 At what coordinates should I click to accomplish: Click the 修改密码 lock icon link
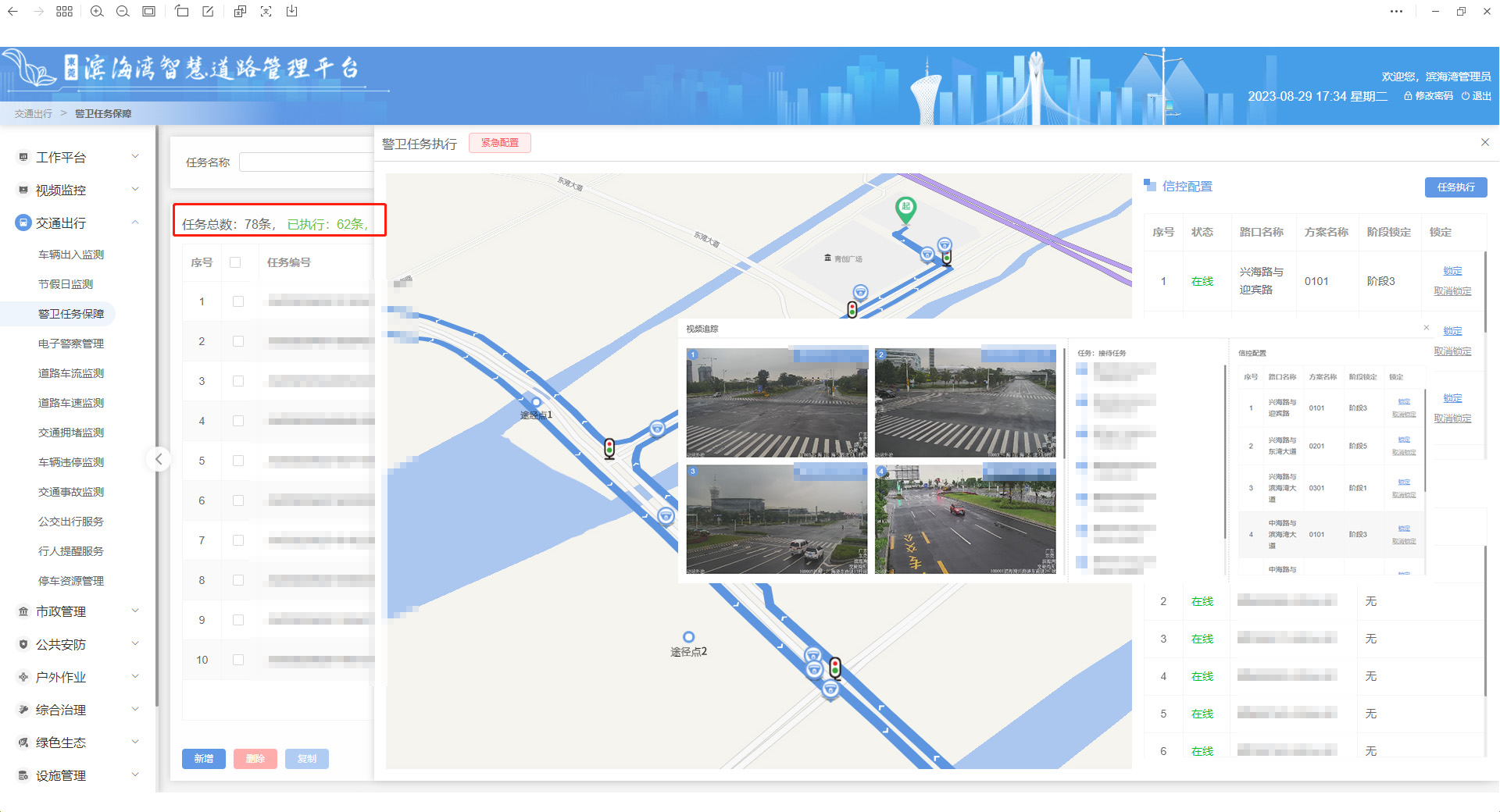click(1428, 96)
